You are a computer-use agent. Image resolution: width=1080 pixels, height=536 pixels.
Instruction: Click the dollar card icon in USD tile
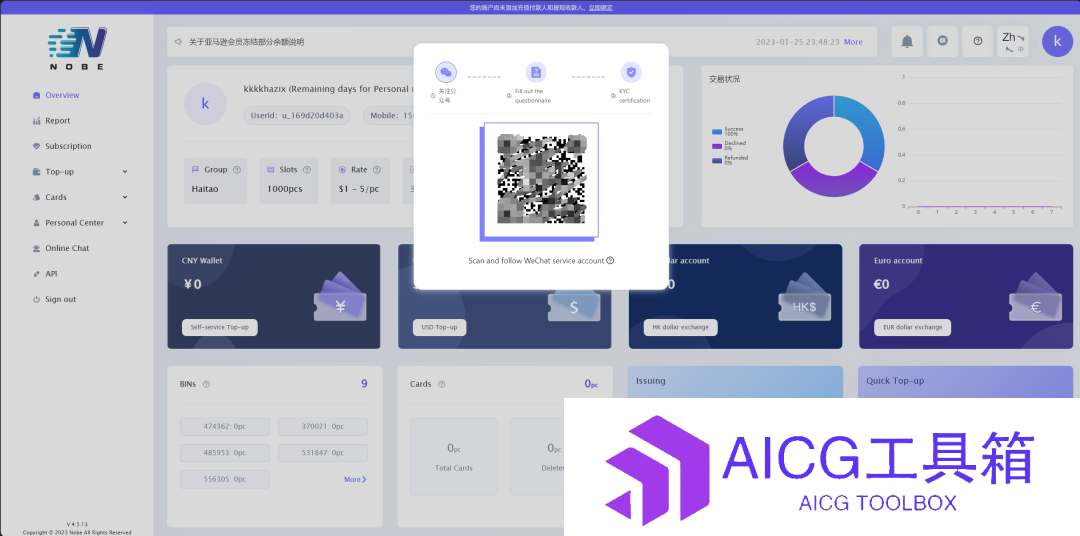pyautogui.click(x=574, y=307)
